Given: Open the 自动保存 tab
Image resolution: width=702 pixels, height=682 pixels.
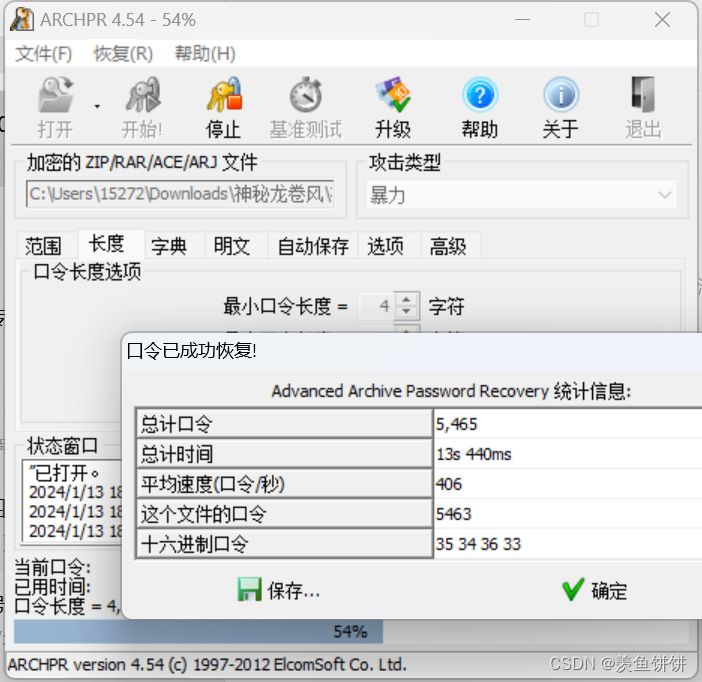Looking at the screenshot, I should click(313, 246).
